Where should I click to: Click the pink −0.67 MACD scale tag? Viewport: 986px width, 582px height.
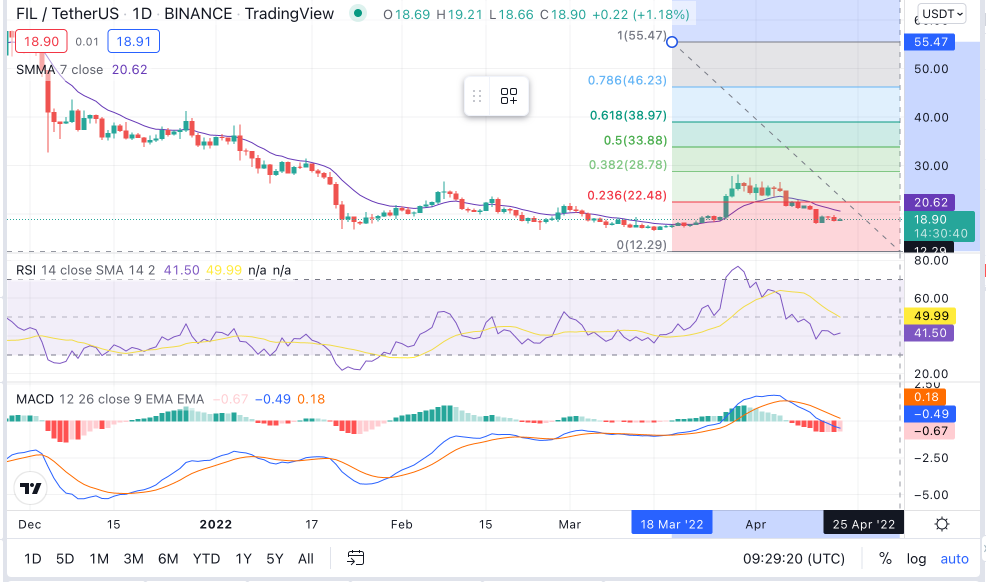click(929, 431)
